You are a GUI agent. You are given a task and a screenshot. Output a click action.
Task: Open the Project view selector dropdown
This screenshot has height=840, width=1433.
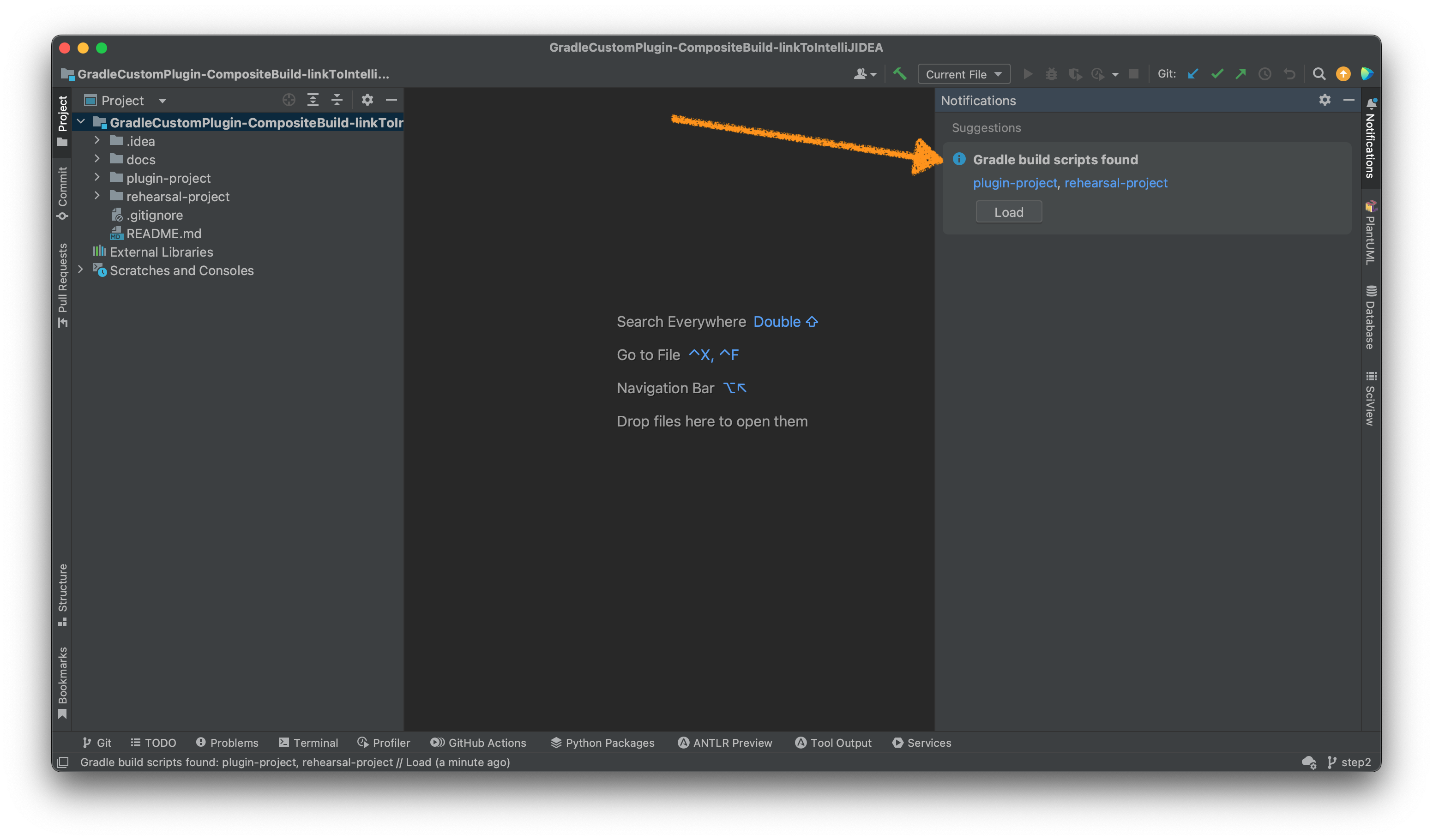pyautogui.click(x=126, y=101)
